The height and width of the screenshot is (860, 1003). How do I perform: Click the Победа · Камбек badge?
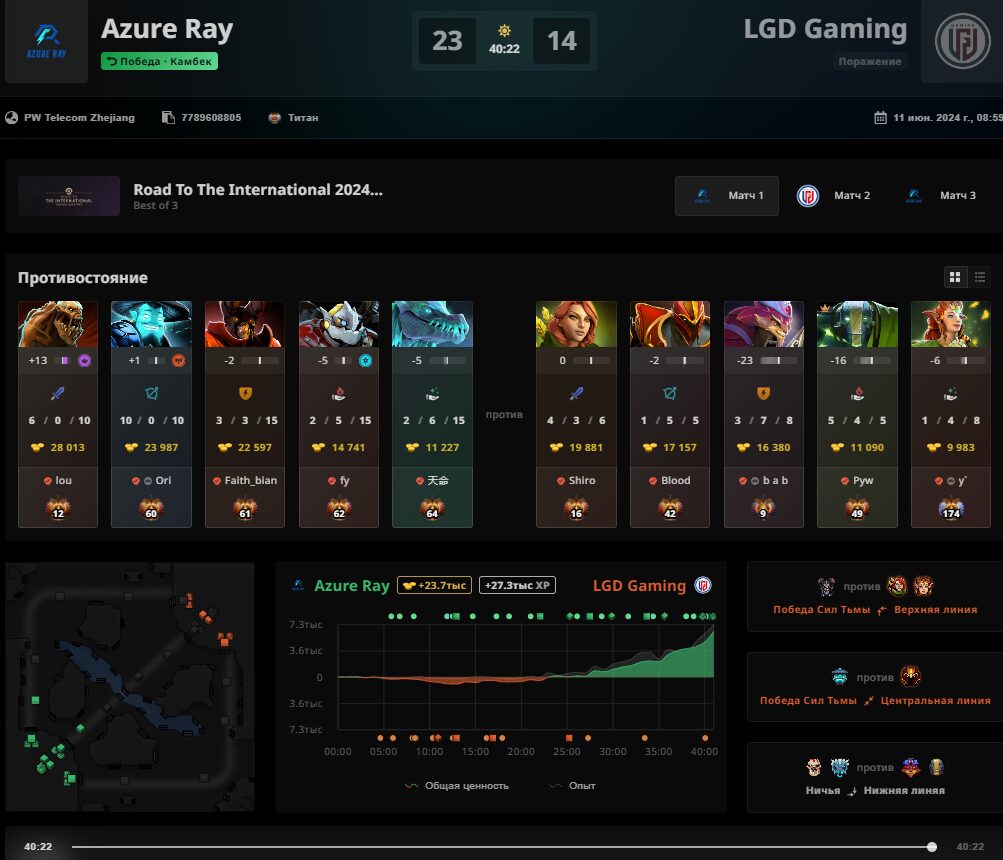[x=159, y=61]
